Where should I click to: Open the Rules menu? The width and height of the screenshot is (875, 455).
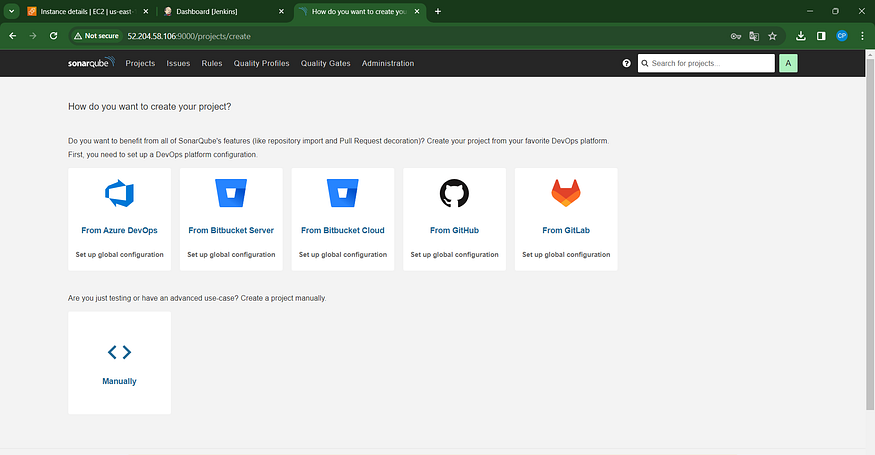pos(211,63)
